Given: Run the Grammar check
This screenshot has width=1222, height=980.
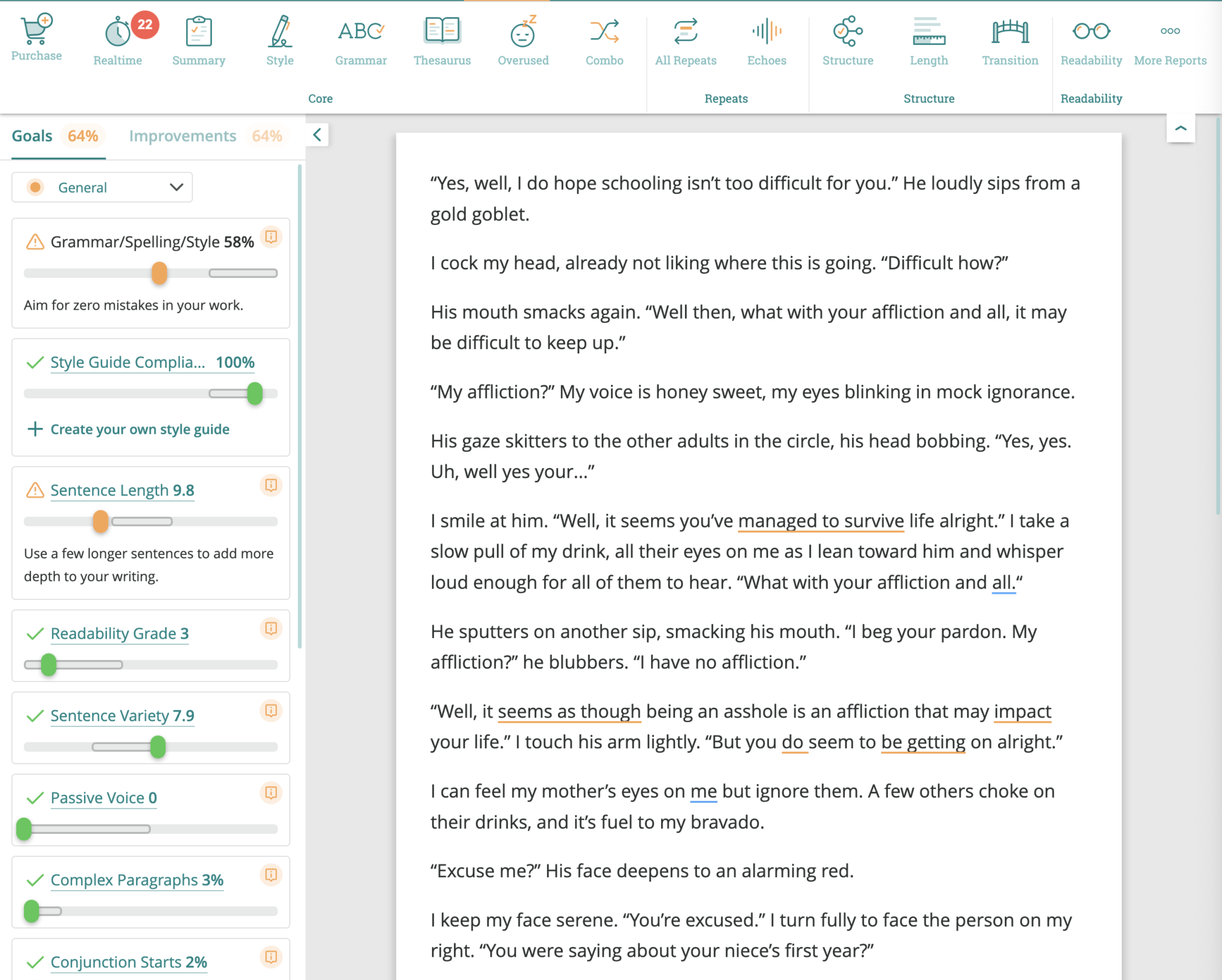Looking at the screenshot, I should [x=360, y=39].
